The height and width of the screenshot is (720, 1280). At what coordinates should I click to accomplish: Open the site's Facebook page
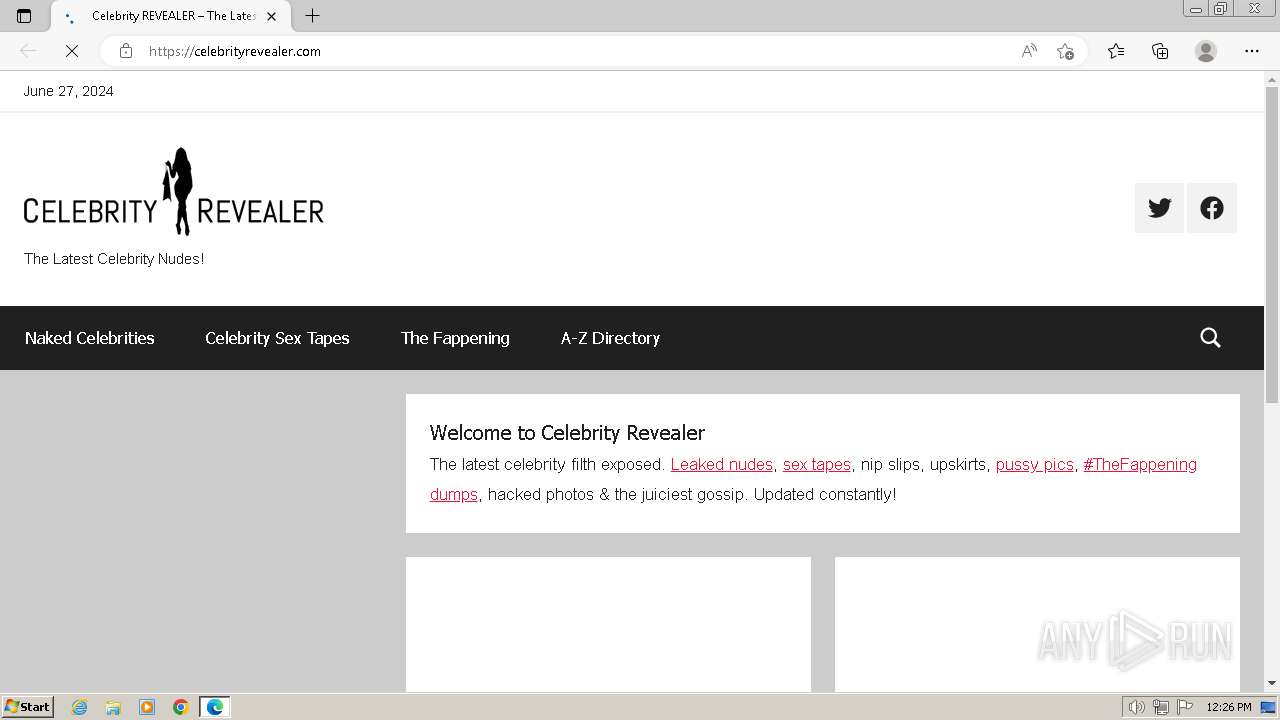1212,208
